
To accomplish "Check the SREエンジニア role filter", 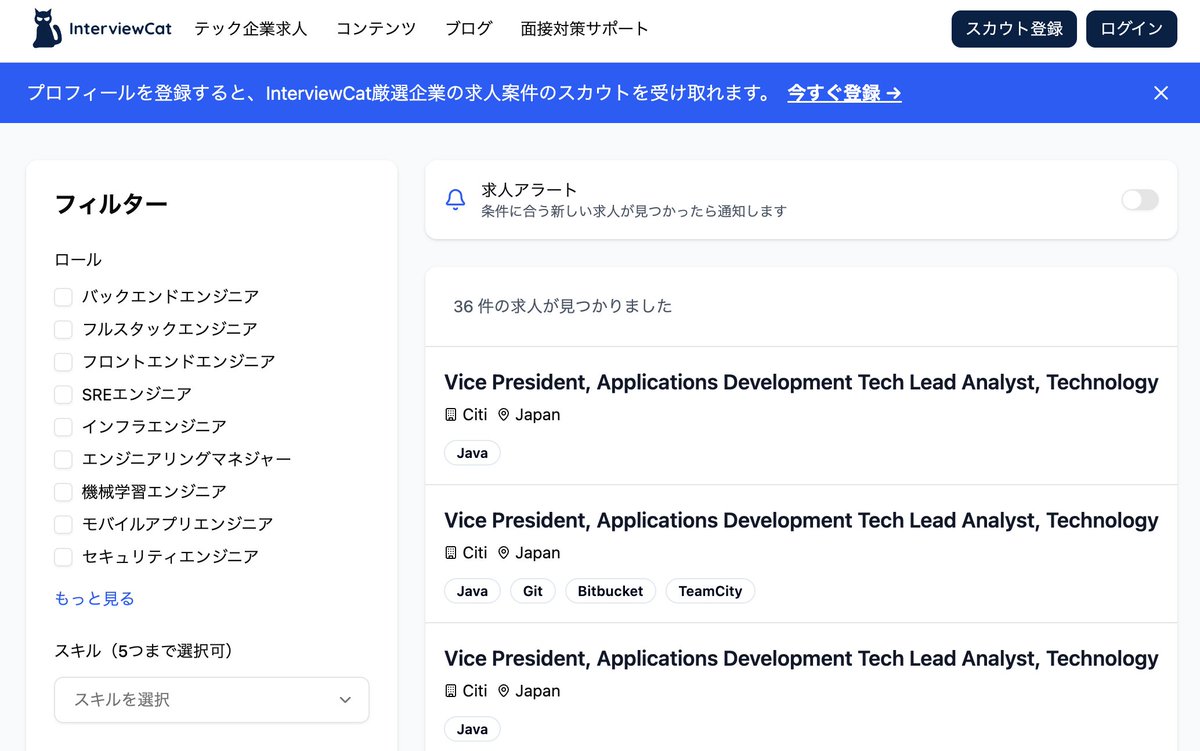I will tap(63, 394).
